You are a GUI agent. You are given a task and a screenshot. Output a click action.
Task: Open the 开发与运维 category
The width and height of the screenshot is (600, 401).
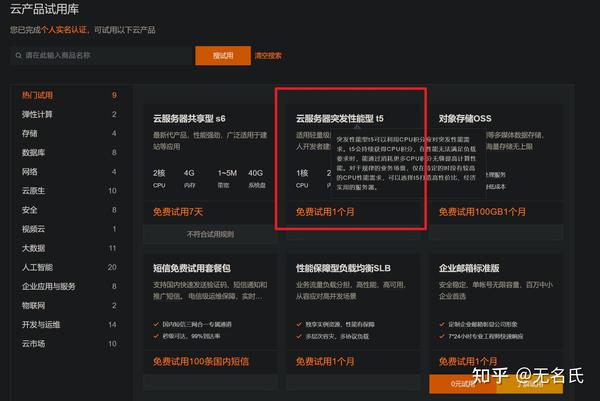pos(41,324)
